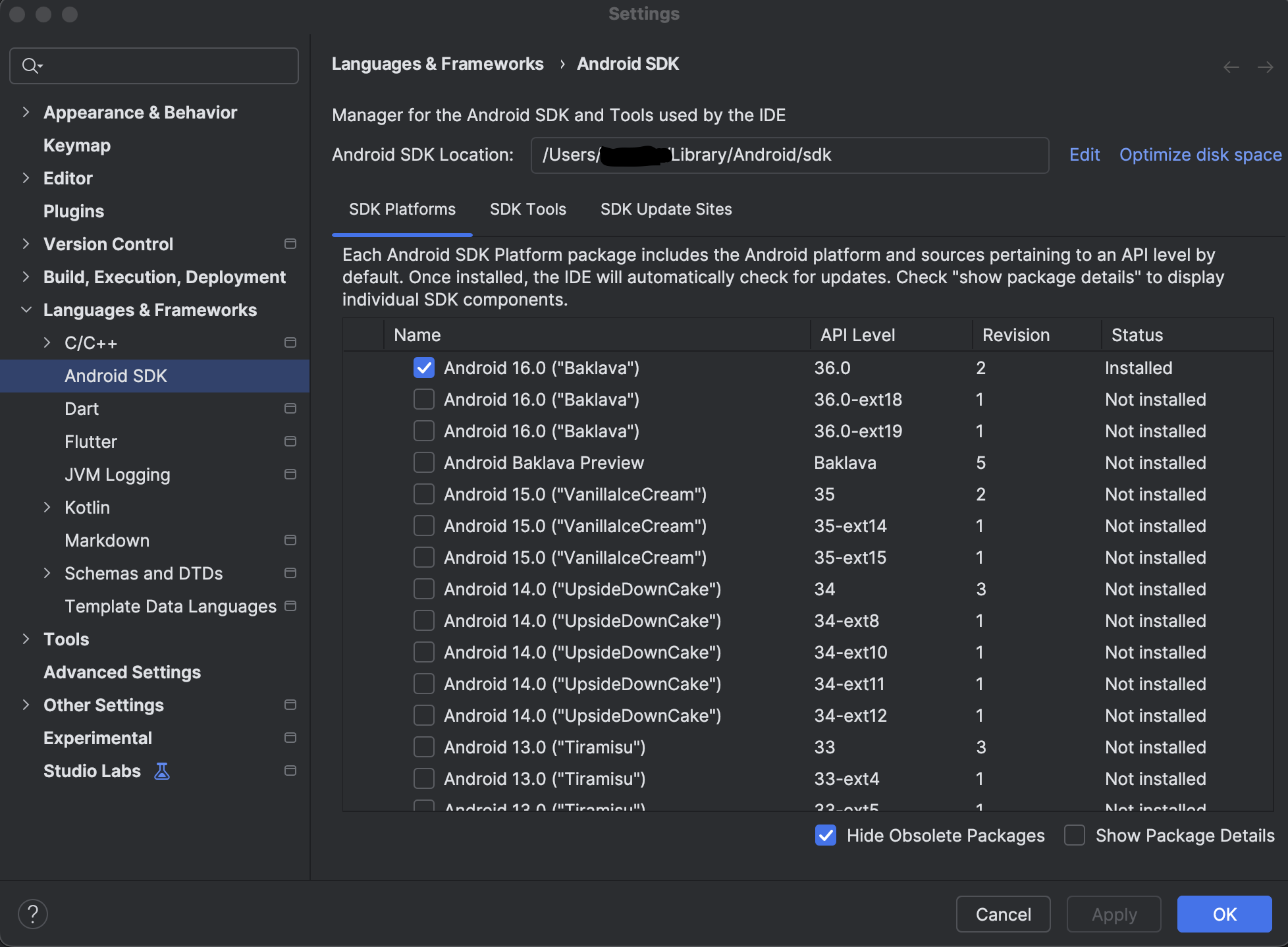The height and width of the screenshot is (947, 1288).
Task: Click the modified-settings indicator beside Dart
Action: pos(290,408)
